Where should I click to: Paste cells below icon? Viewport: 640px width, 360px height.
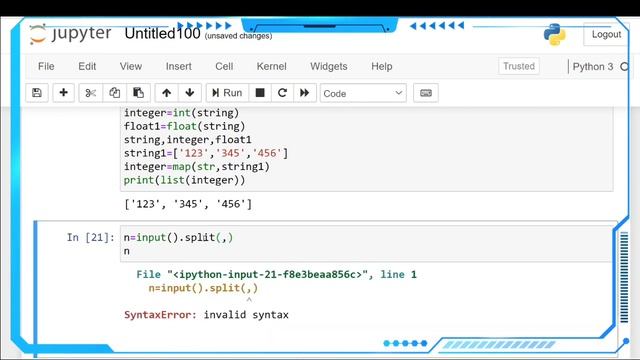[138, 93]
